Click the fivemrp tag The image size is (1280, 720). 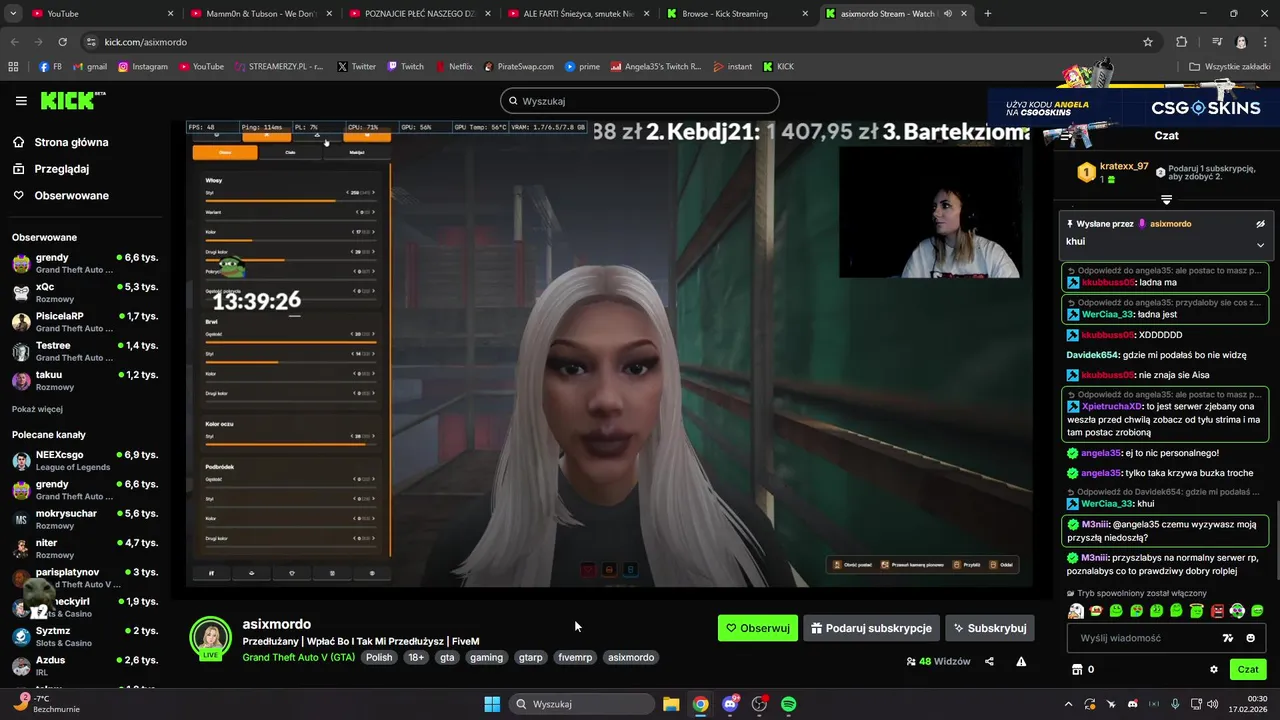(x=575, y=657)
